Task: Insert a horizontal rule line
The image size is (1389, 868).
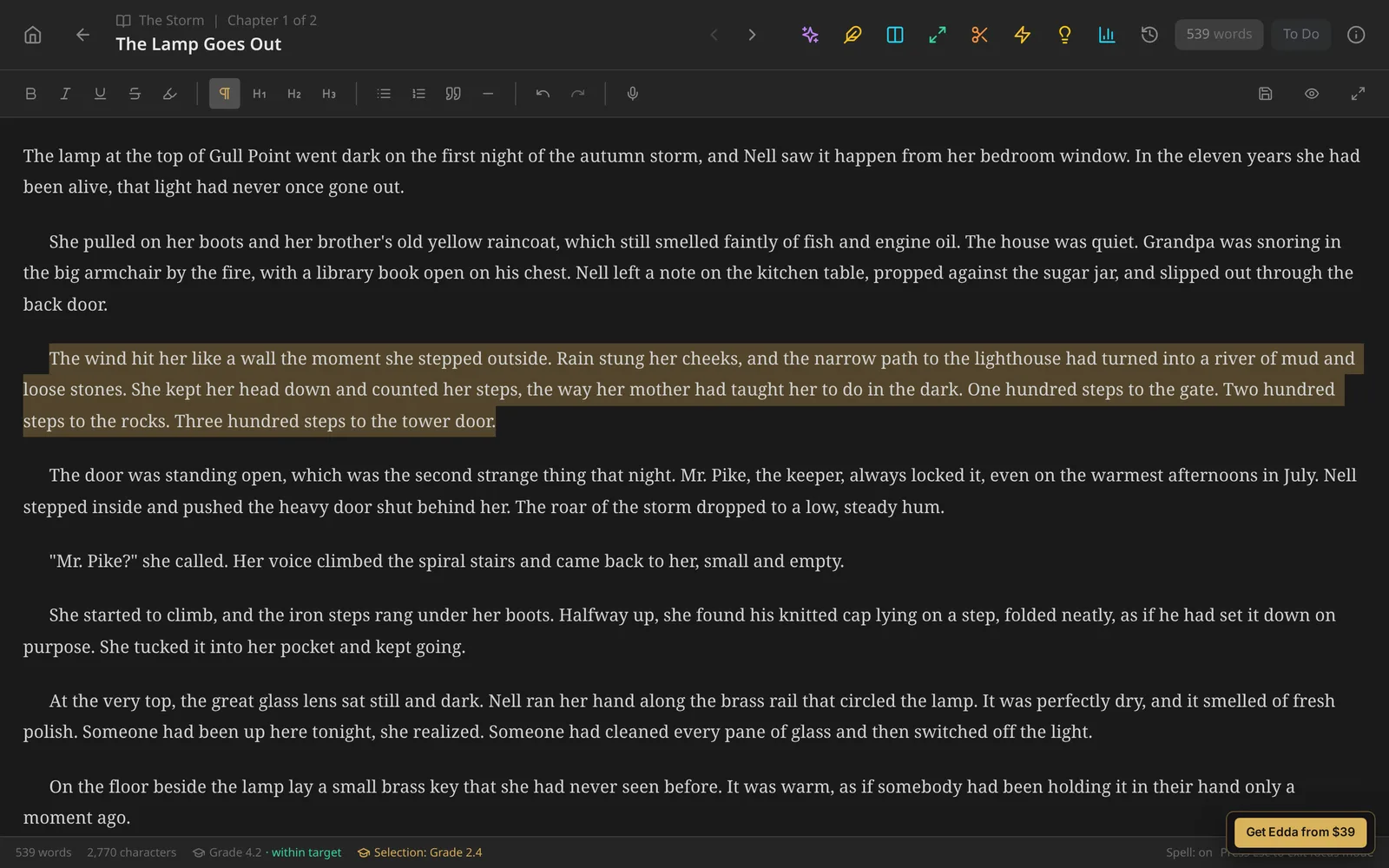Action: (x=488, y=94)
